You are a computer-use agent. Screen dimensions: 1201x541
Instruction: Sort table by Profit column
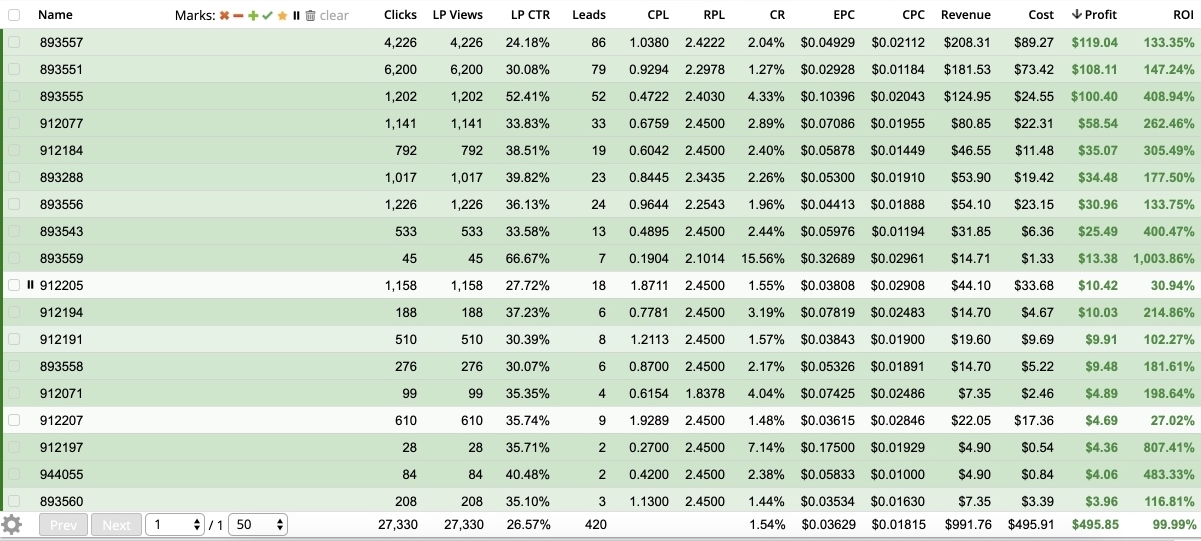[1099, 15]
